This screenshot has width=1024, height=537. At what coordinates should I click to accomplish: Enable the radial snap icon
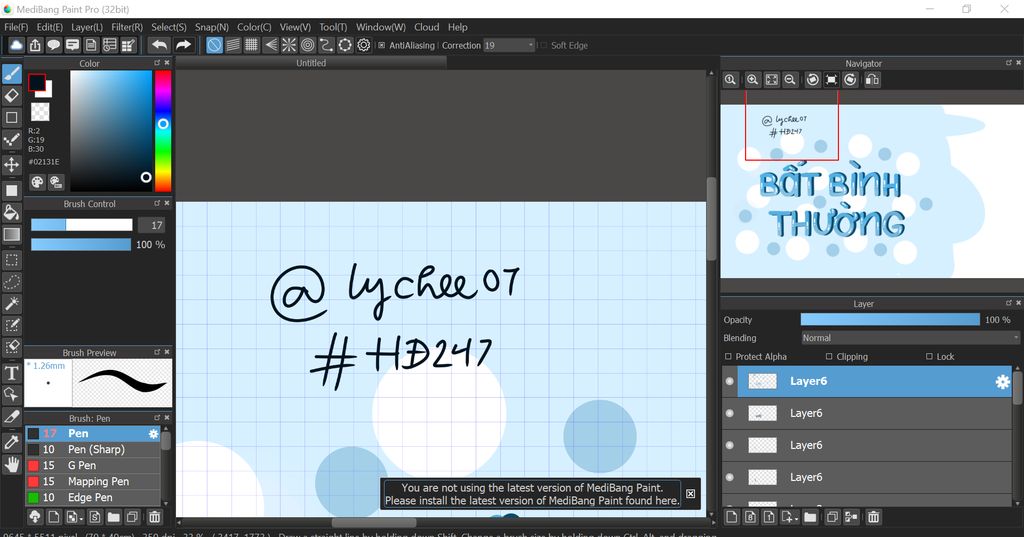click(289, 45)
